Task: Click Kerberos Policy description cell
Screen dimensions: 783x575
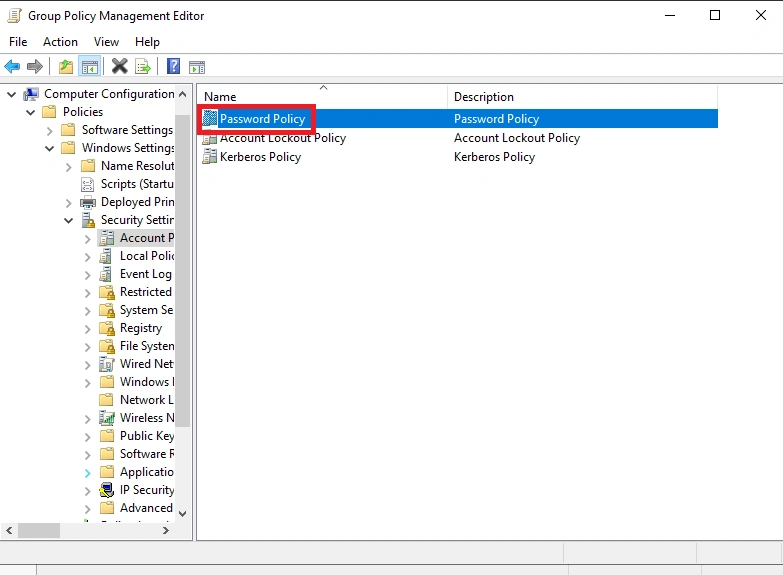Action: pyautogui.click(x=494, y=157)
